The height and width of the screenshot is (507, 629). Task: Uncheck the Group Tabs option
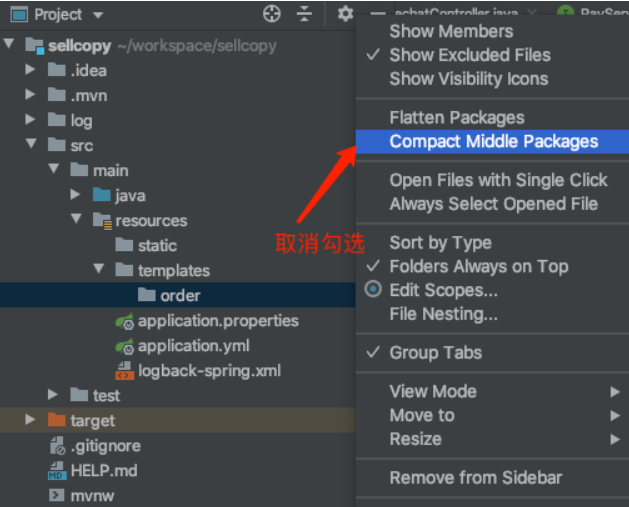pyautogui.click(x=435, y=353)
